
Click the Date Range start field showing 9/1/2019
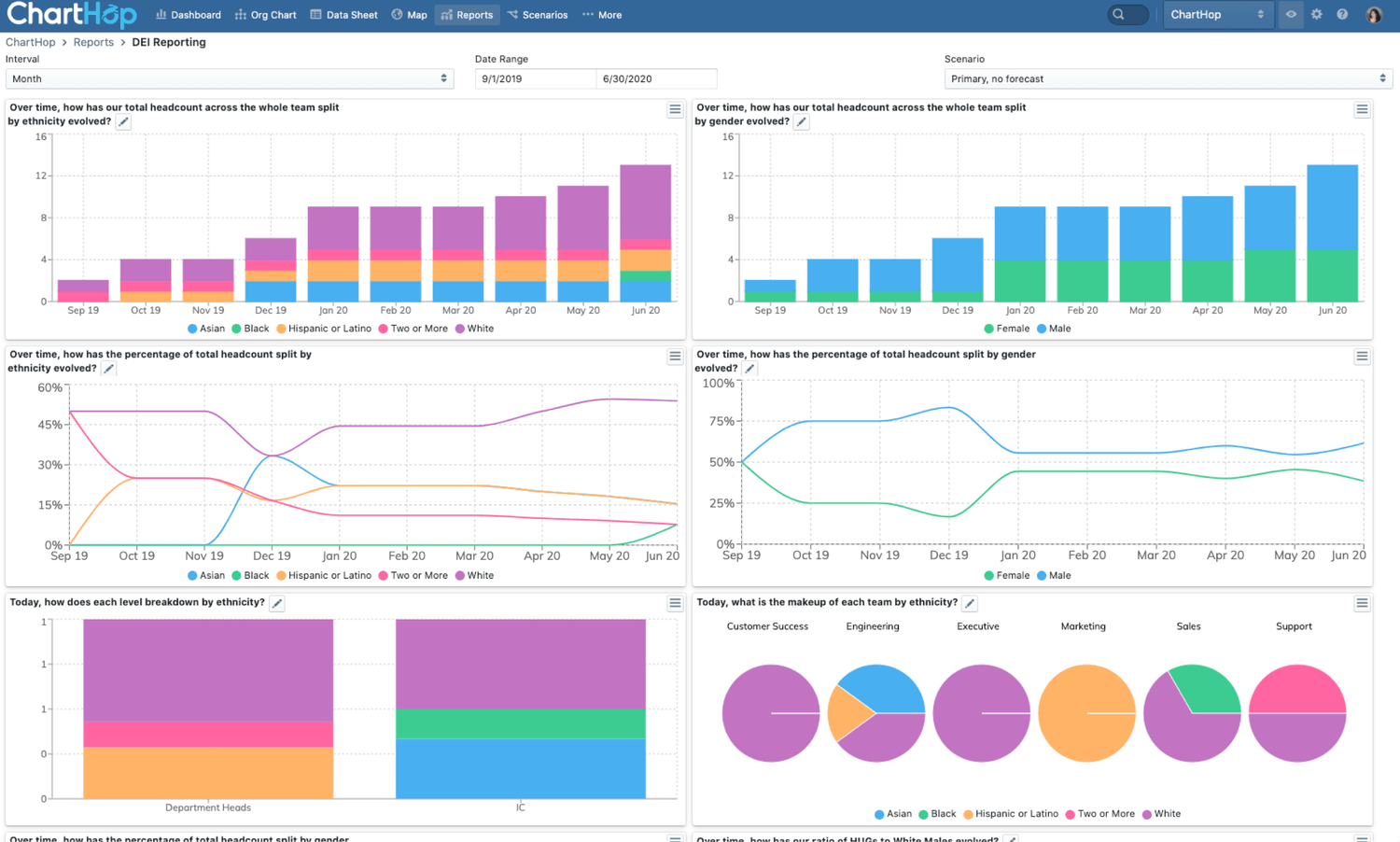point(535,78)
